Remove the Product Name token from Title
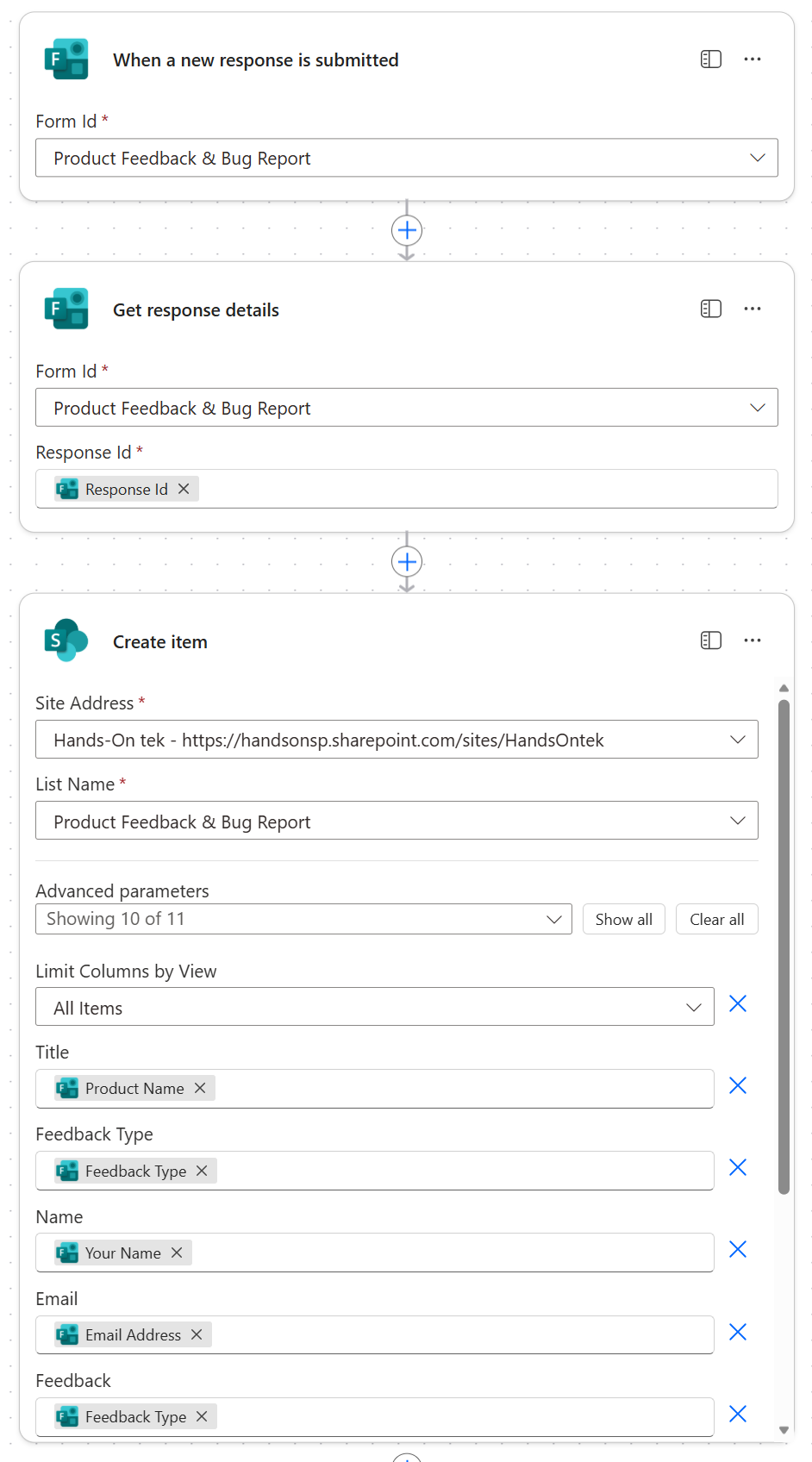Viewport: 812px width, 1462px height. pos(200,1088)
